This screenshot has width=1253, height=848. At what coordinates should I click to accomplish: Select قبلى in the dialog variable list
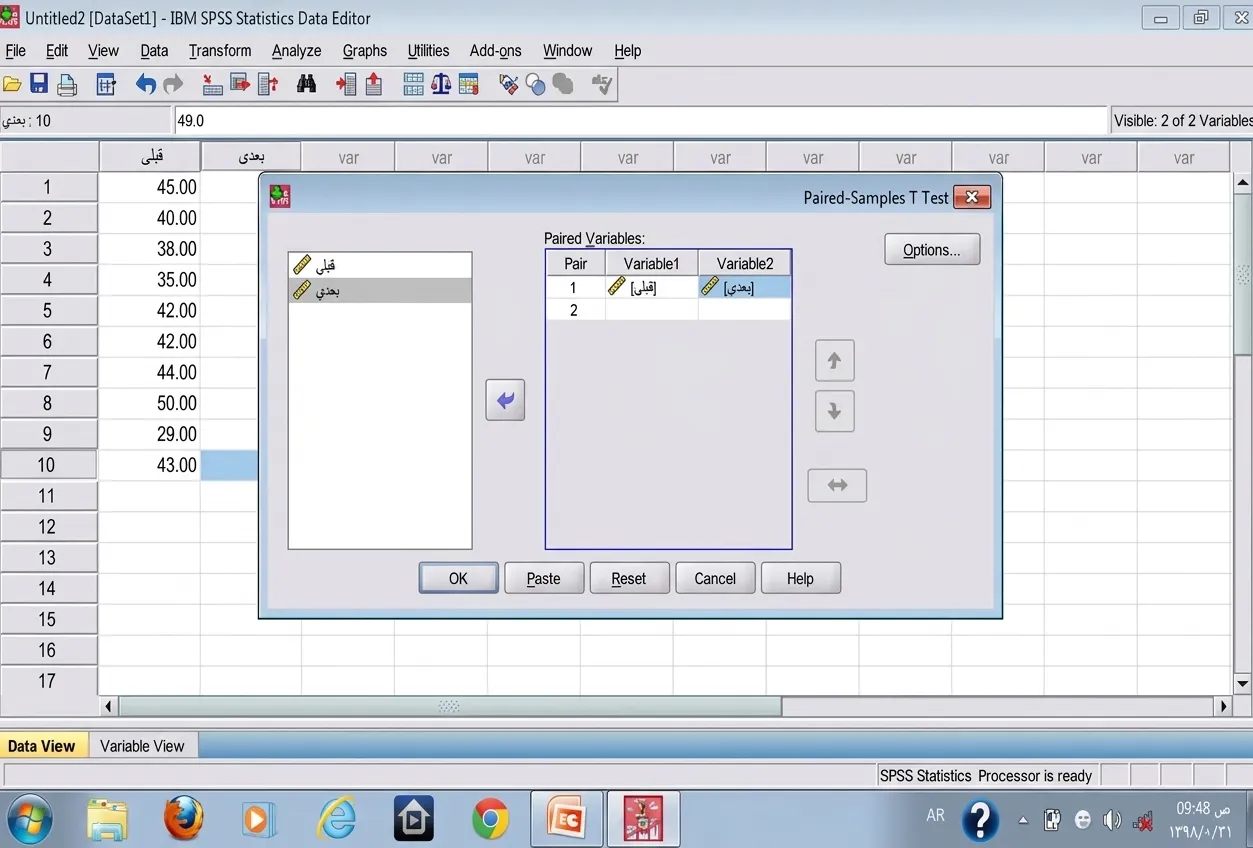click(380, 265)
